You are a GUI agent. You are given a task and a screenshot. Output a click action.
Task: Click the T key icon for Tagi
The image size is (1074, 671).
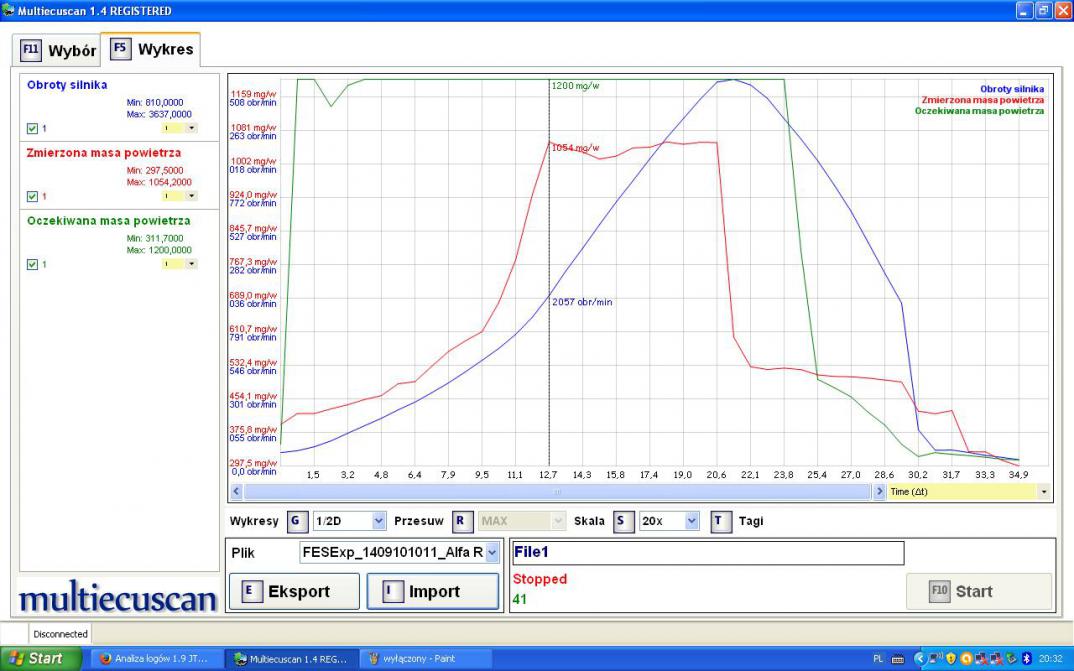click(x=721, y=521)
